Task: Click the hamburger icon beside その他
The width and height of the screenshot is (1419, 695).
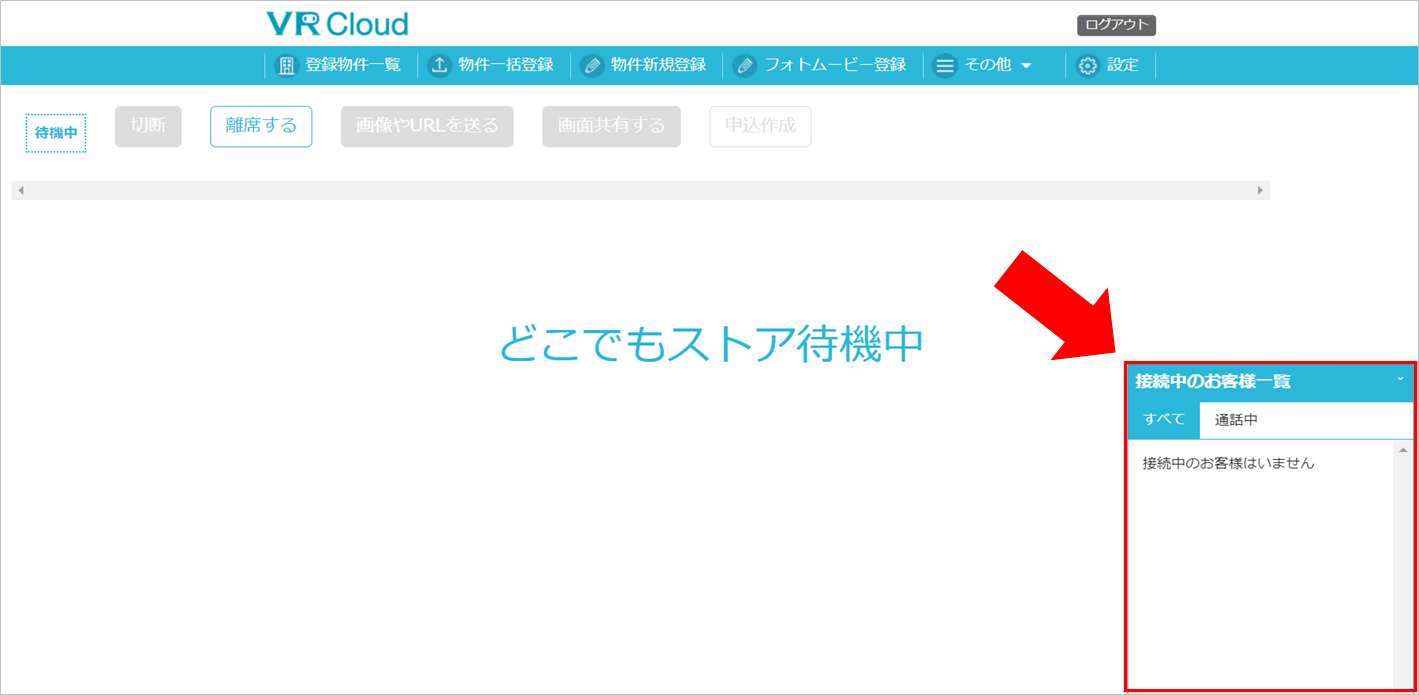Action: pyautogui.click(x=945, y=66)
